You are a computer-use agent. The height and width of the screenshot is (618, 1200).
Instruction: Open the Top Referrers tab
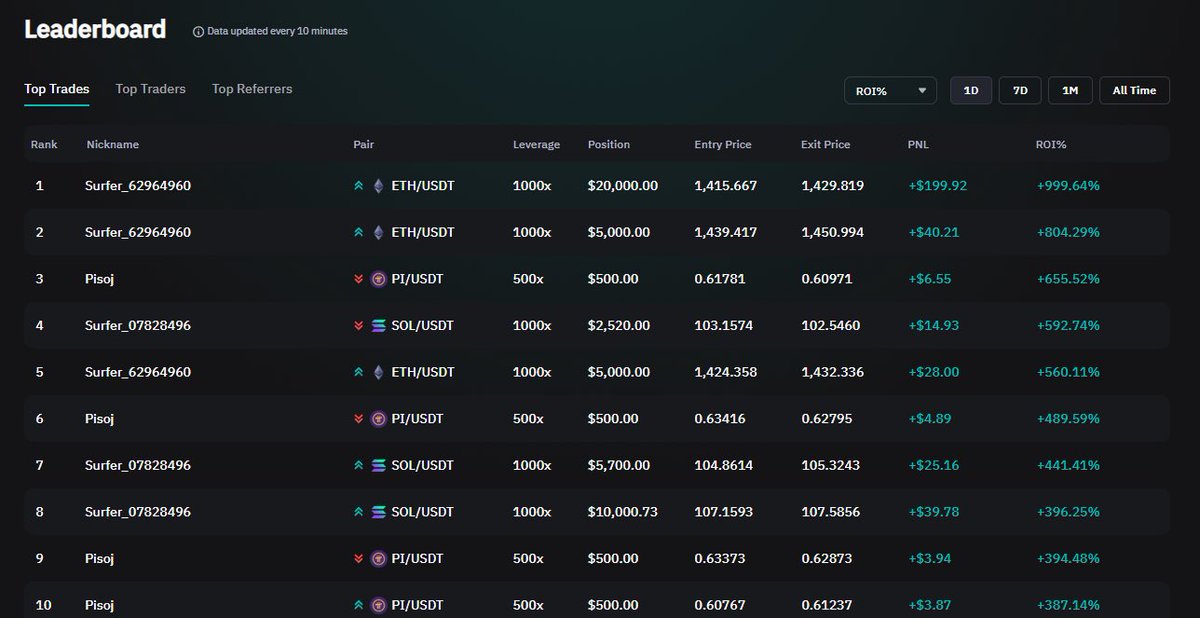(252, 89)
